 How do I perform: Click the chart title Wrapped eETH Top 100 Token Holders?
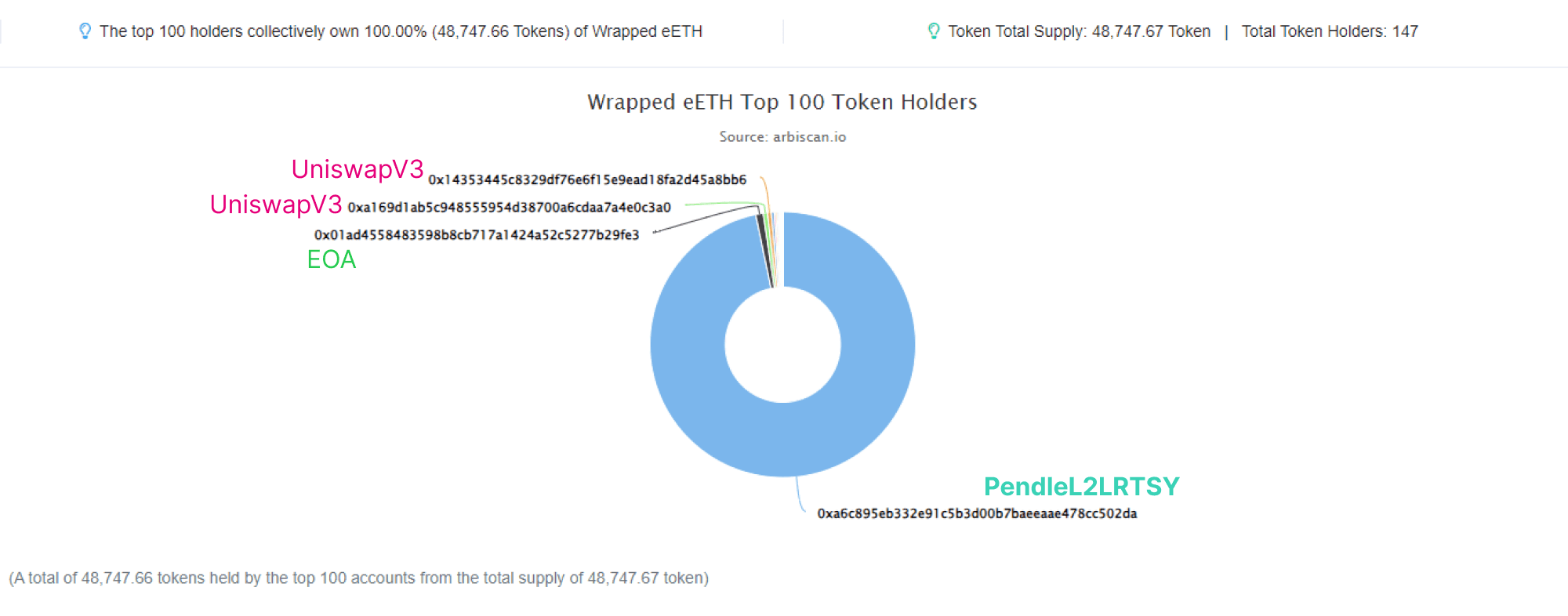[782, 103]
